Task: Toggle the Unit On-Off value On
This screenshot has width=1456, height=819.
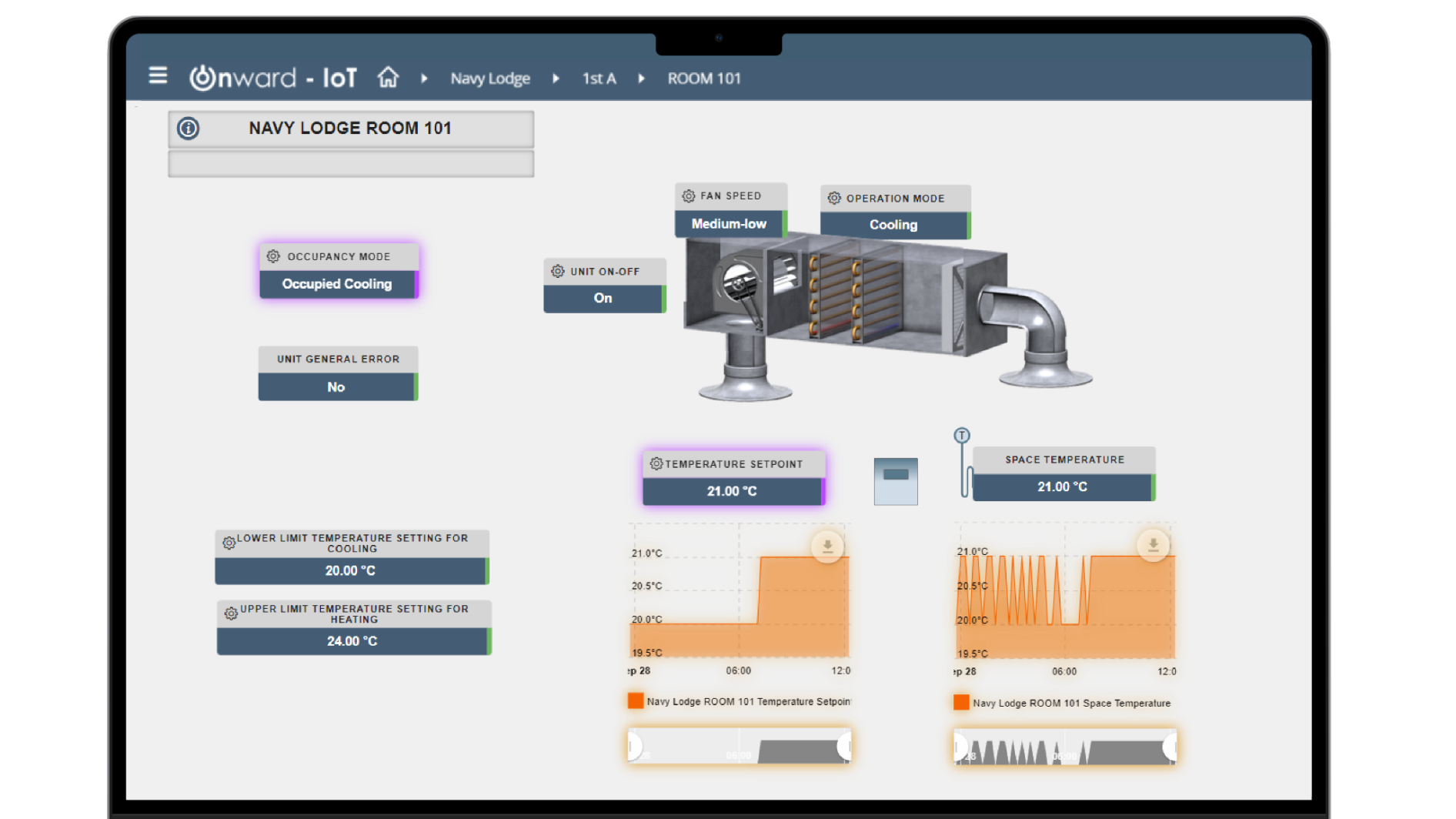Action: click(x=603, y=299)
